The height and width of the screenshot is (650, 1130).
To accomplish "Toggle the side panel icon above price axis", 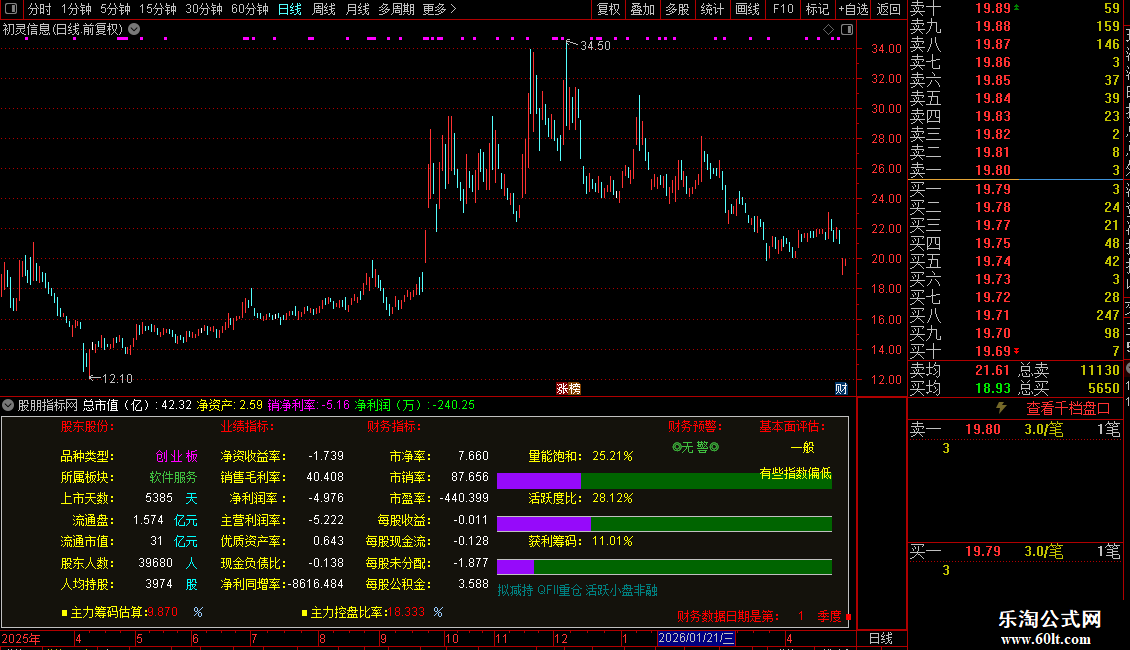I will click(x=847, y=30).
